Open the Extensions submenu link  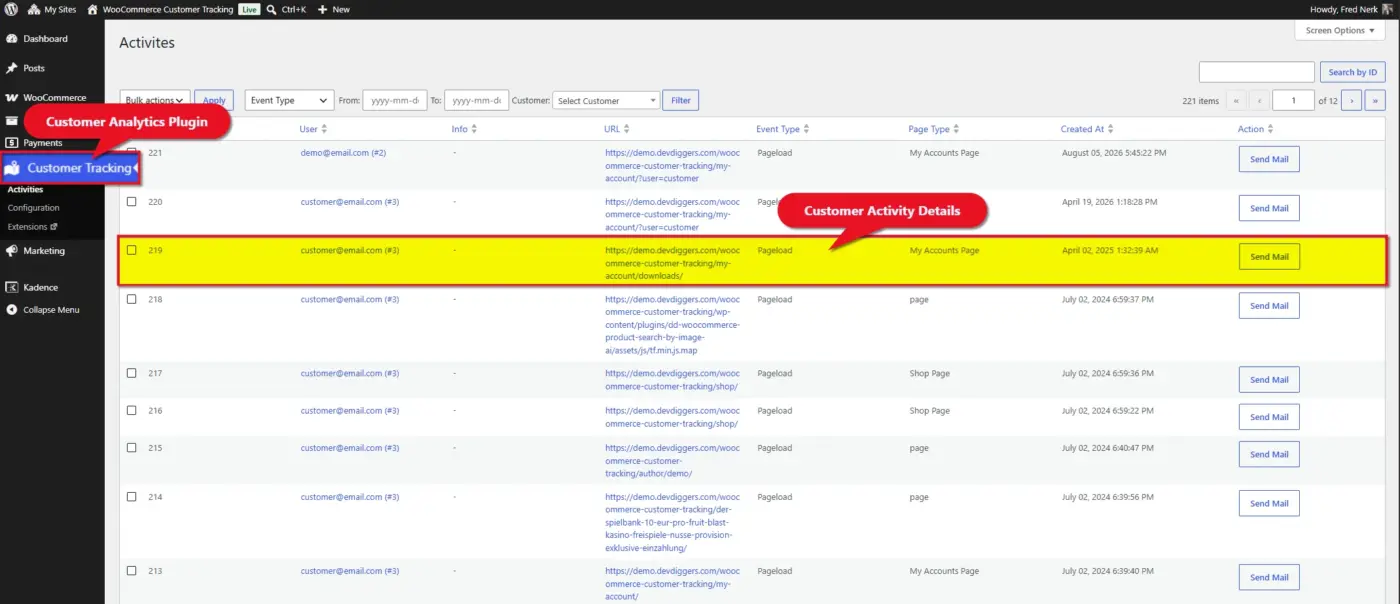pyautogui.click(x=32, y=227)
